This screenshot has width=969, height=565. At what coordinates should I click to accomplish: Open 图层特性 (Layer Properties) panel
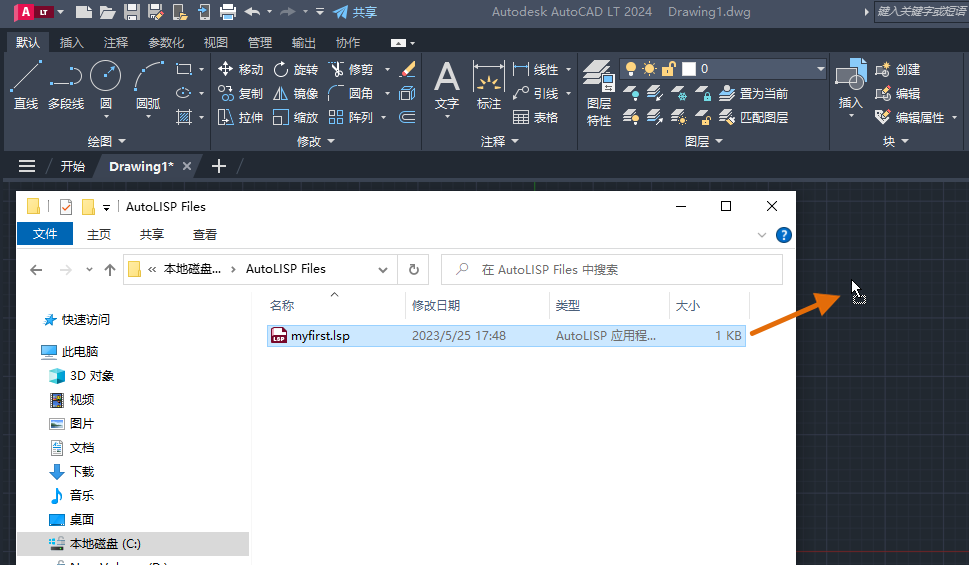(x=599, y=93)
